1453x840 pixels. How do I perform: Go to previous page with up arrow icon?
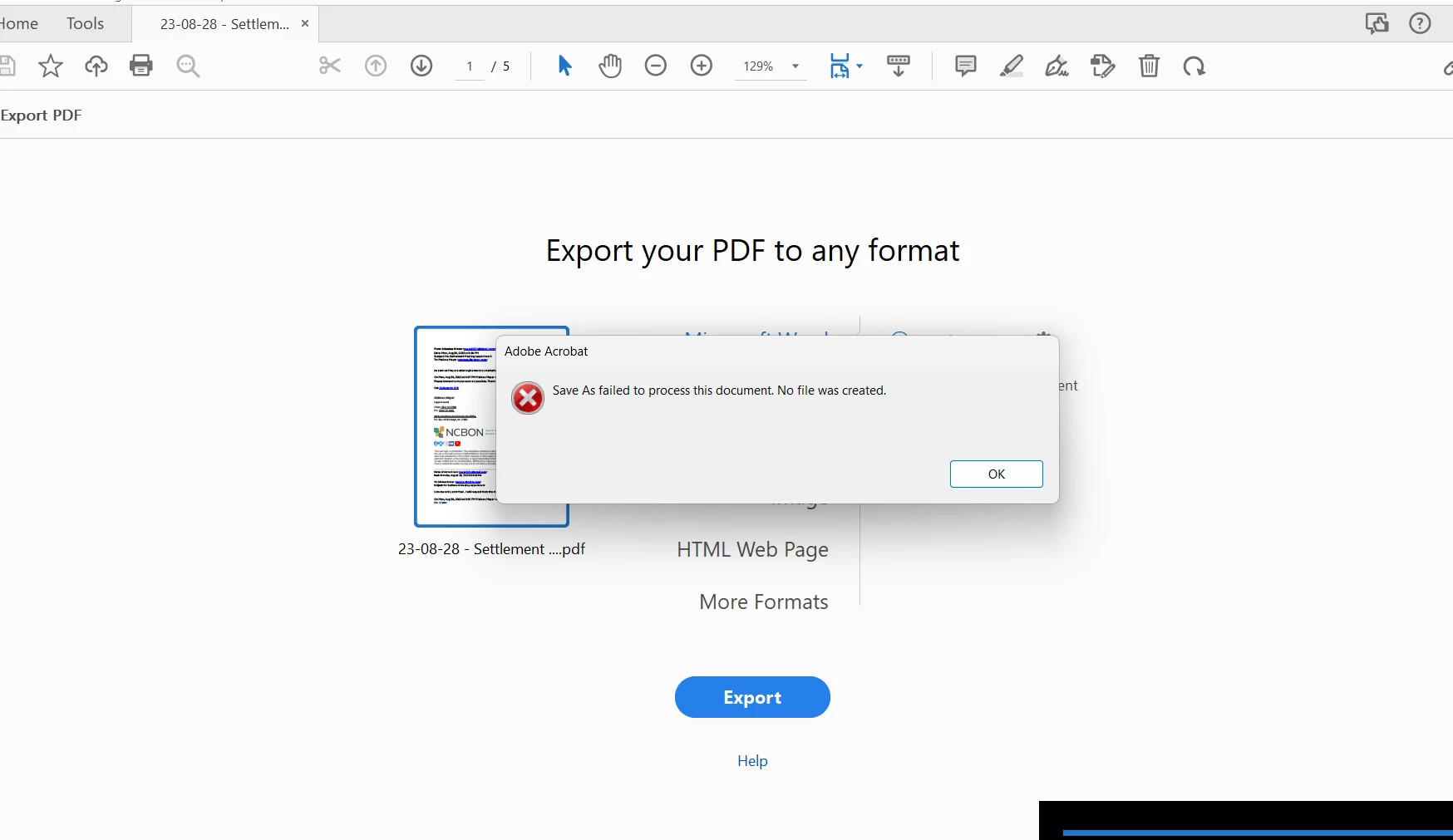click(x=376, y=66)
